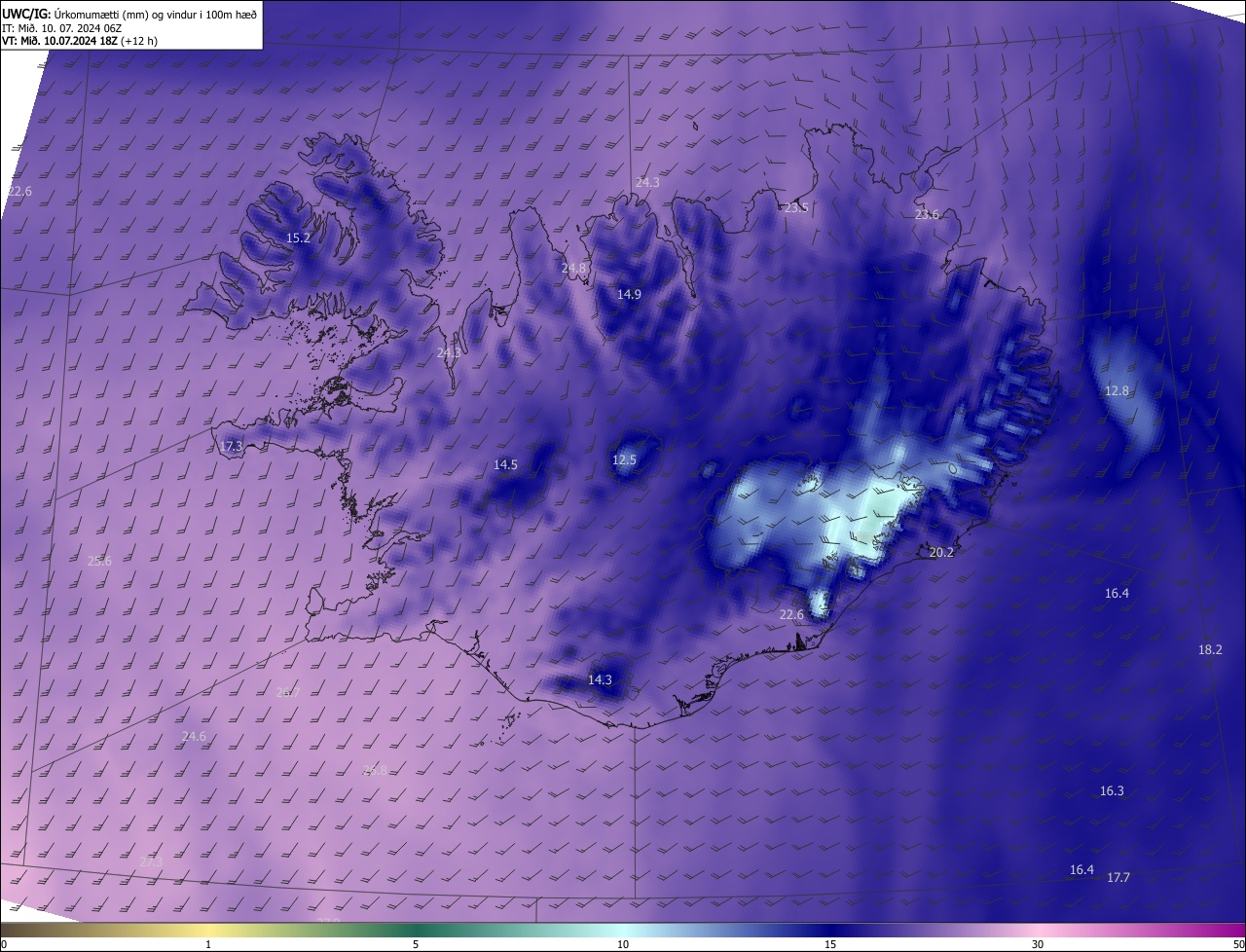This screenshot has height=952, width=1246.
Task: Click the 12.5 value label
Action: coord(624,459)
